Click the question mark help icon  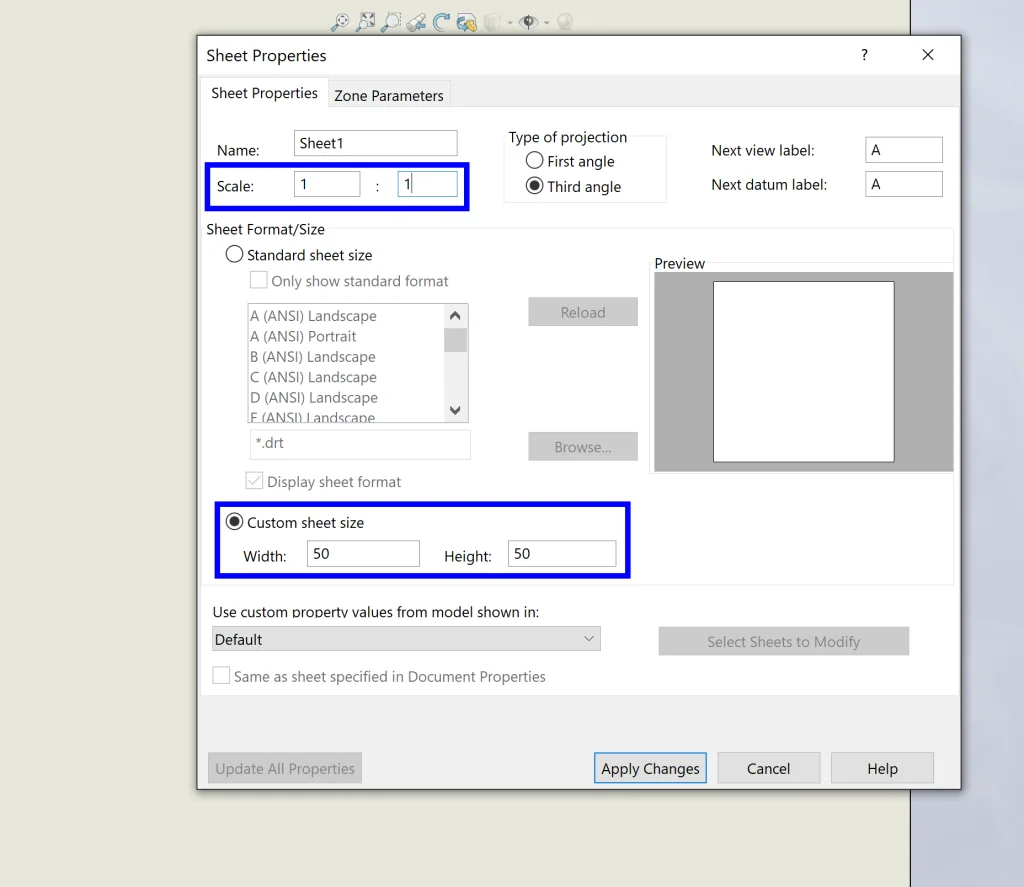(864, 55)
